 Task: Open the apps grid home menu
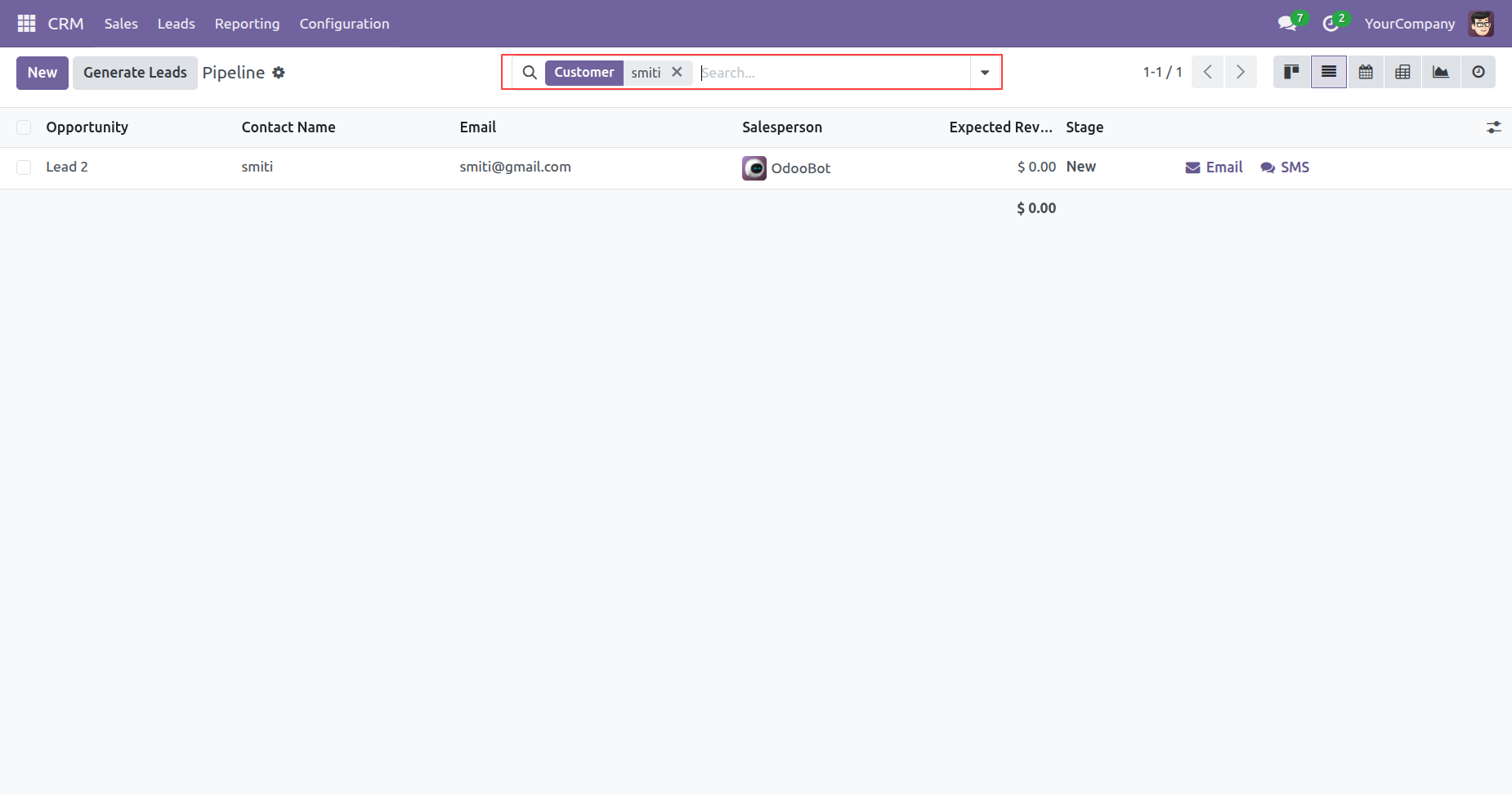pos(26,24)
